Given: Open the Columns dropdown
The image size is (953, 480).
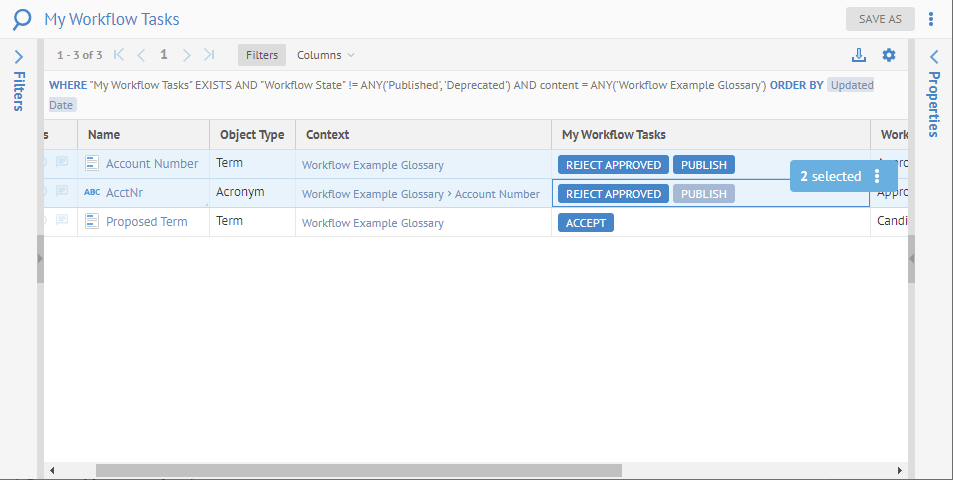Looking at the screenshot, I should pyautogui.click(x=326, y=55).
